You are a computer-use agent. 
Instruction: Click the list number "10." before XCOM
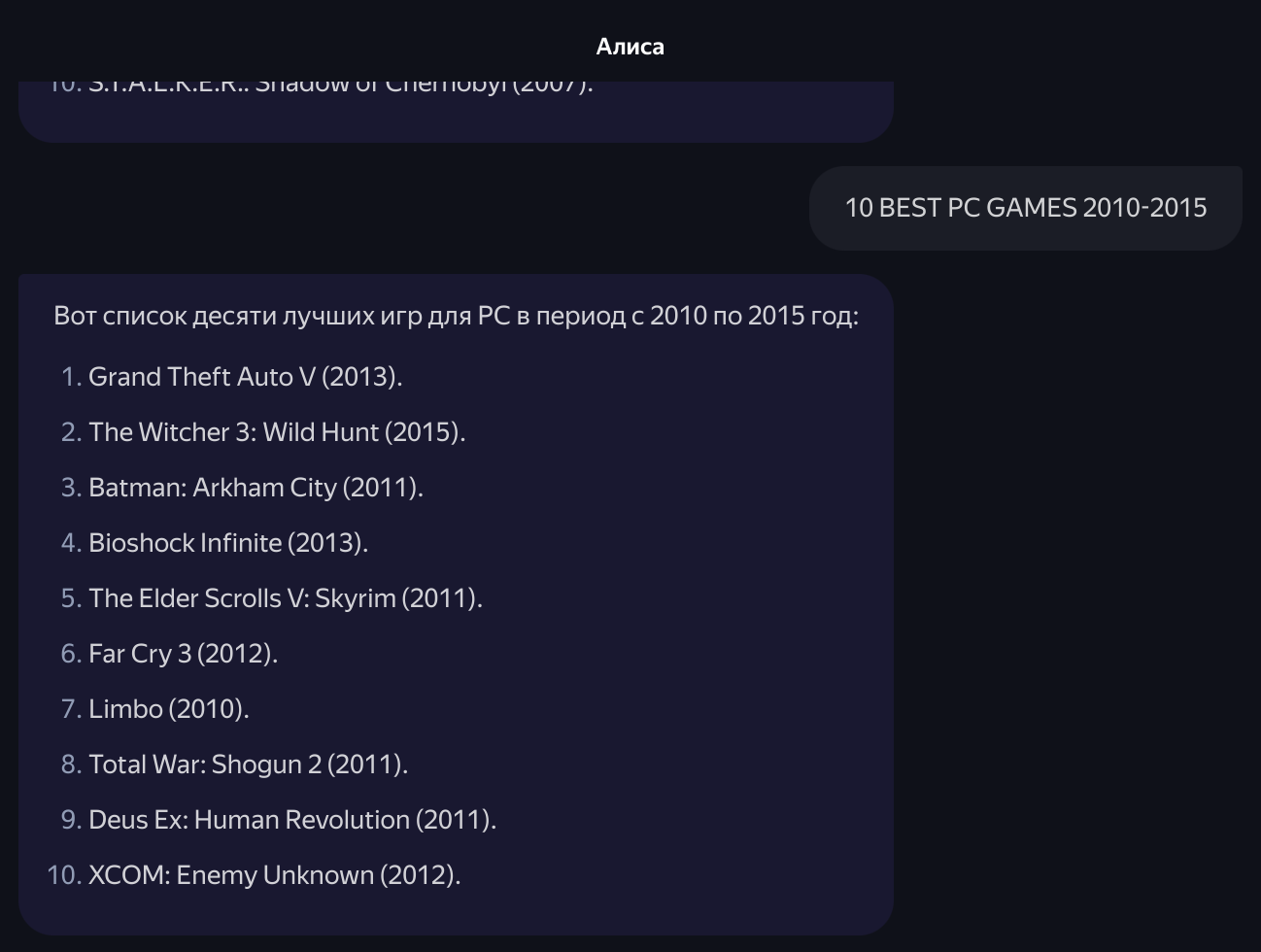[64, 875]
